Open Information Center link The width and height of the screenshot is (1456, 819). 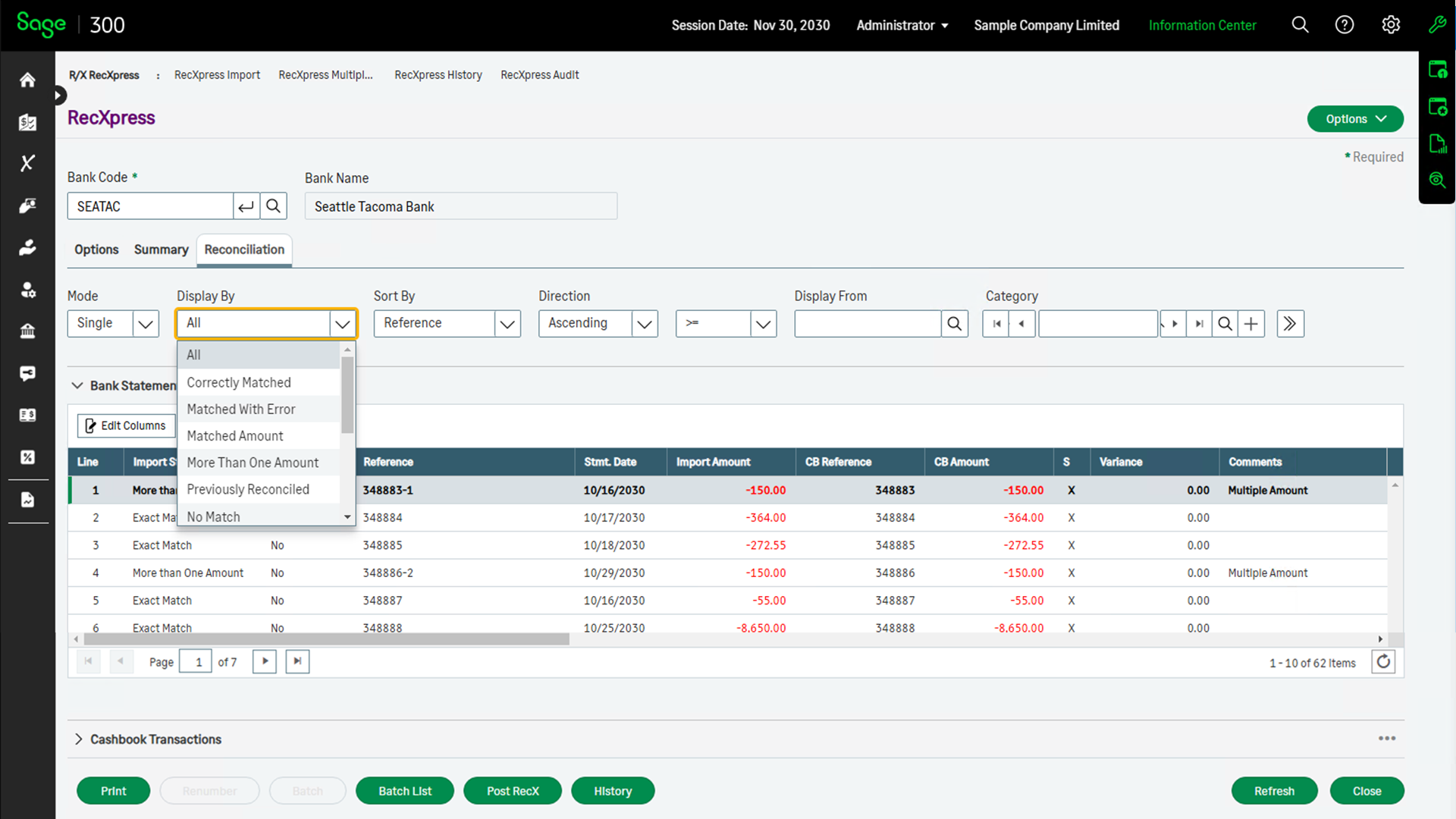[1202, 25]
